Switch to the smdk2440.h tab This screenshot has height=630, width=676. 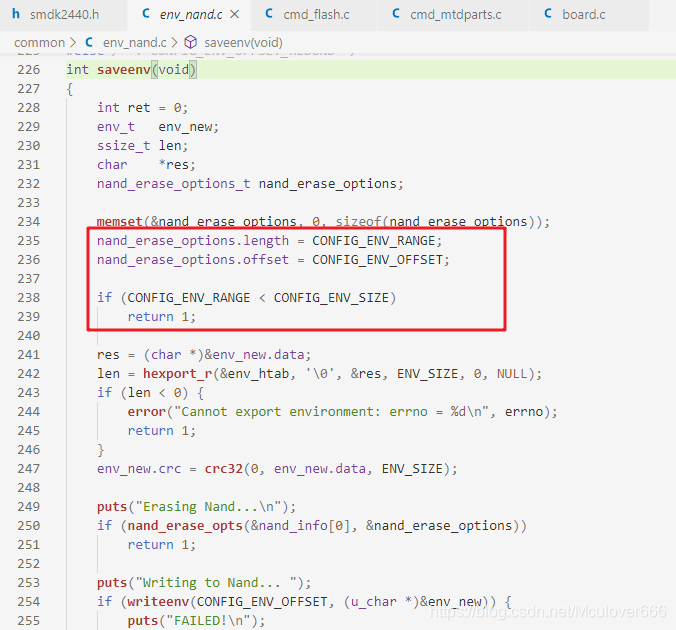[x=63, y=15]
